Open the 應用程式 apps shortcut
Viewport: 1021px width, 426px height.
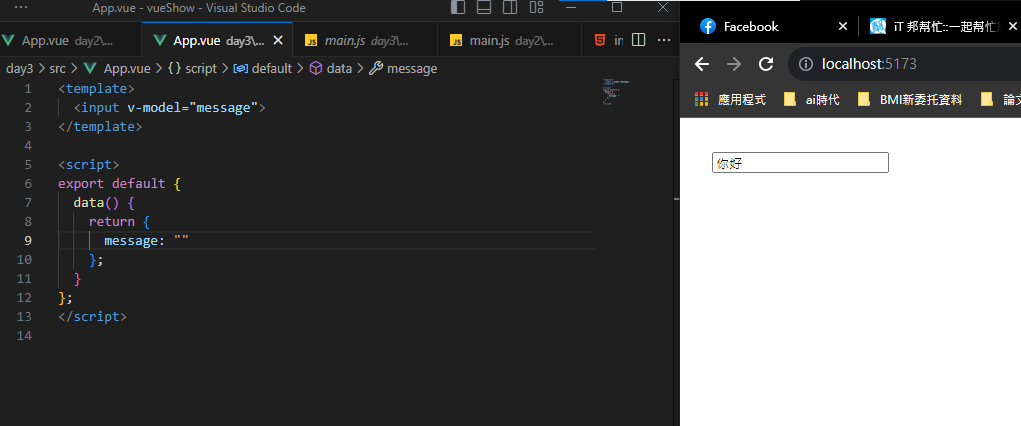point(731,100)
